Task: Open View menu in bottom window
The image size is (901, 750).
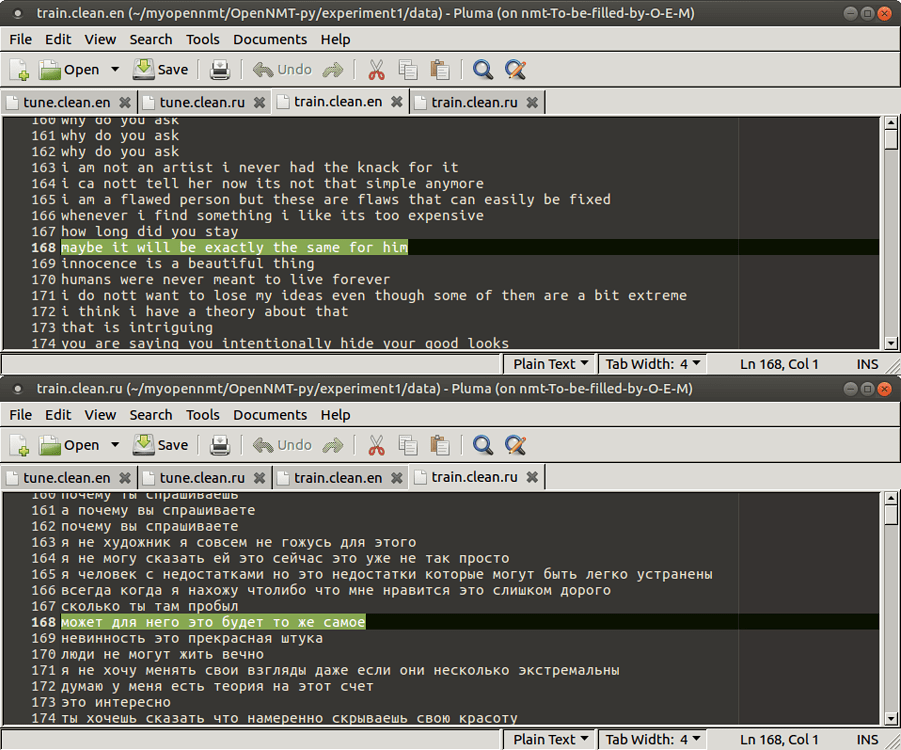Action: click(x=100, y=414)
